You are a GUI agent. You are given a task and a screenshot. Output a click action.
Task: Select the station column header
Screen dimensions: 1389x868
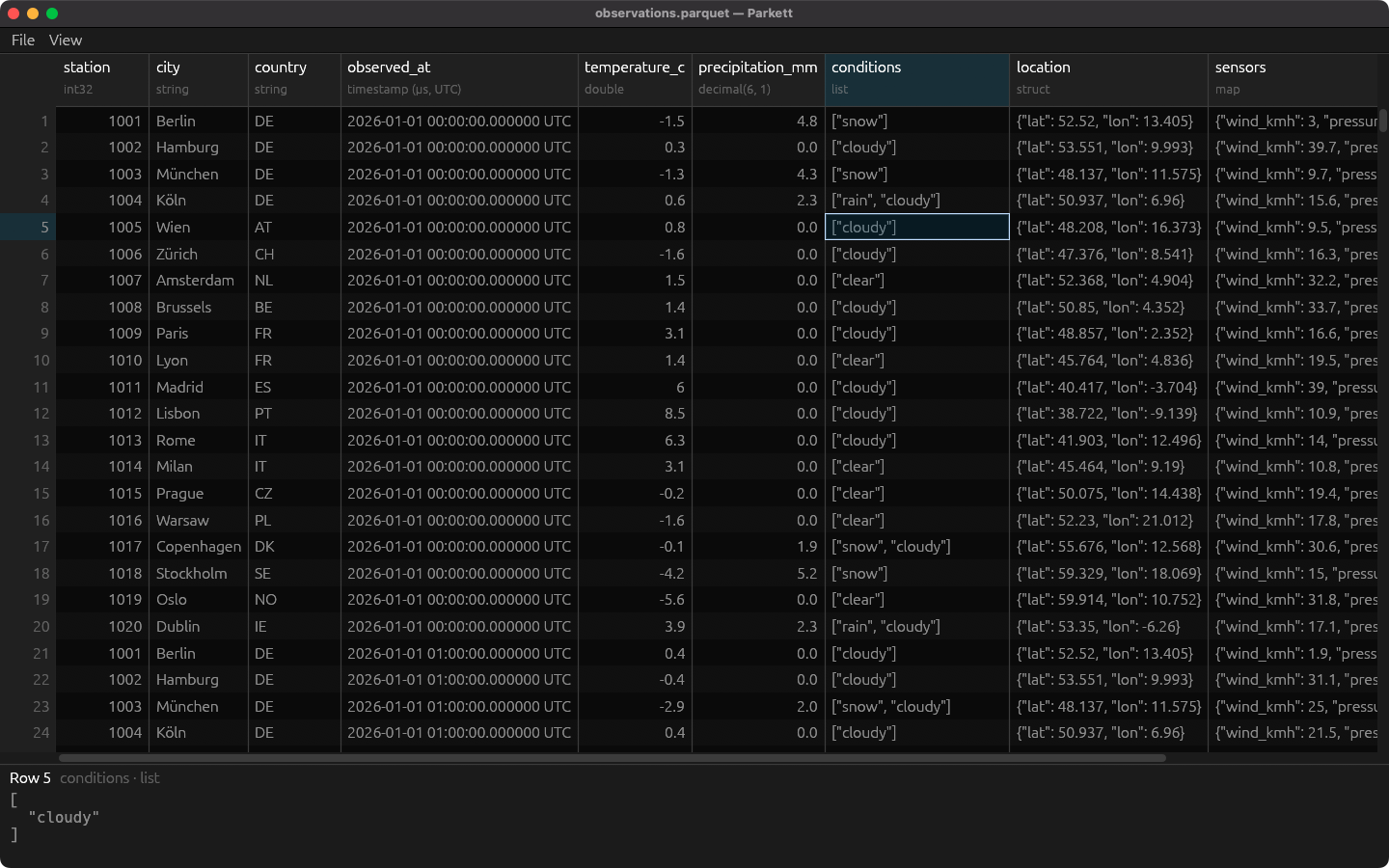[x=103, y=79]
